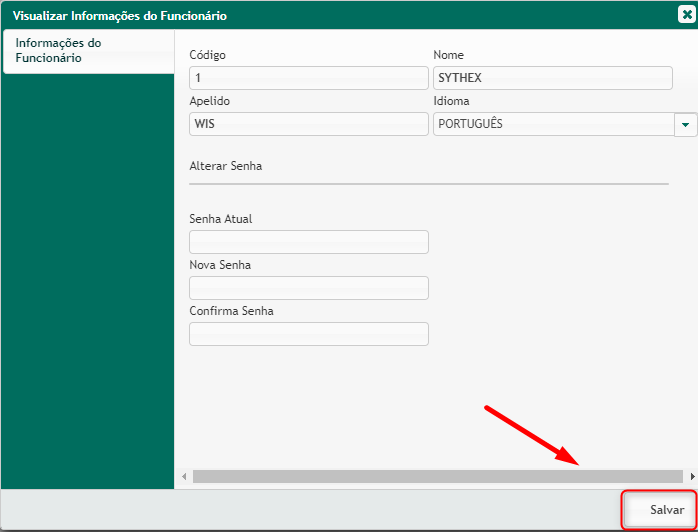Click the Confirma Senha label

coord(231,311)
